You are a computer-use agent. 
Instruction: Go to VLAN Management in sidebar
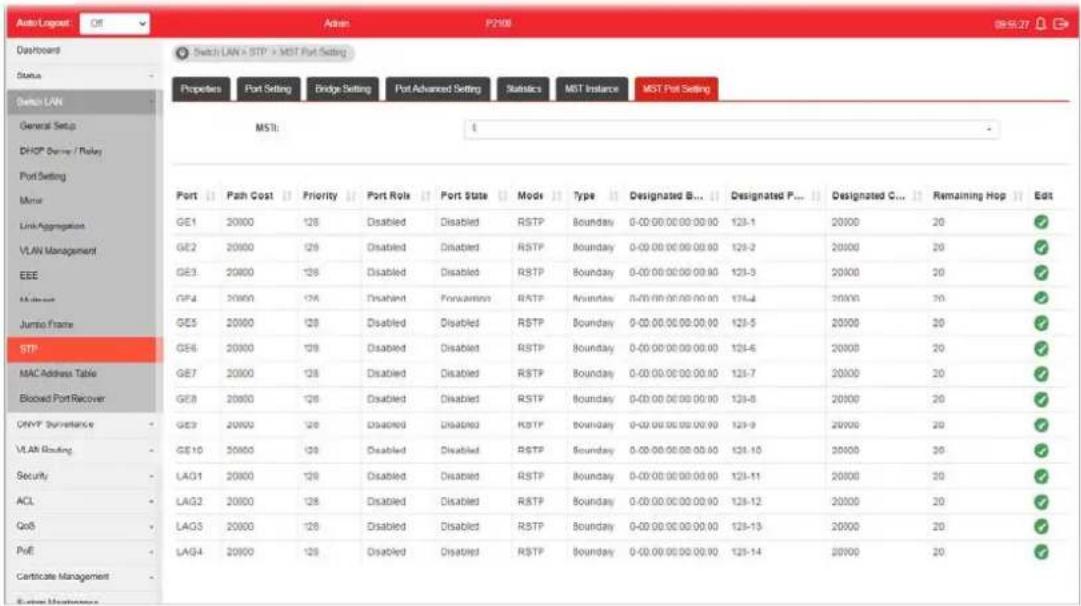[58, 251]
